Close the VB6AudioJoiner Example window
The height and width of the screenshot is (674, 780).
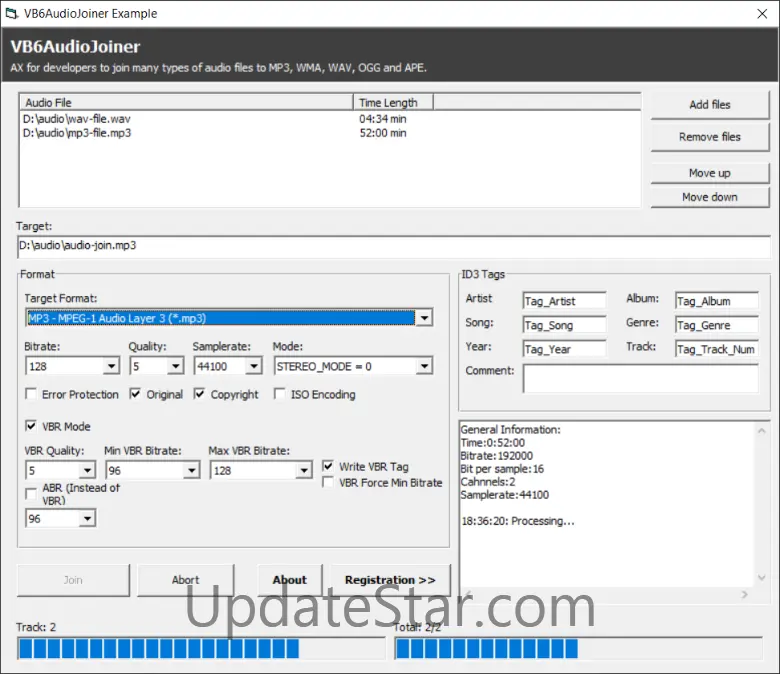pos(762,13)
